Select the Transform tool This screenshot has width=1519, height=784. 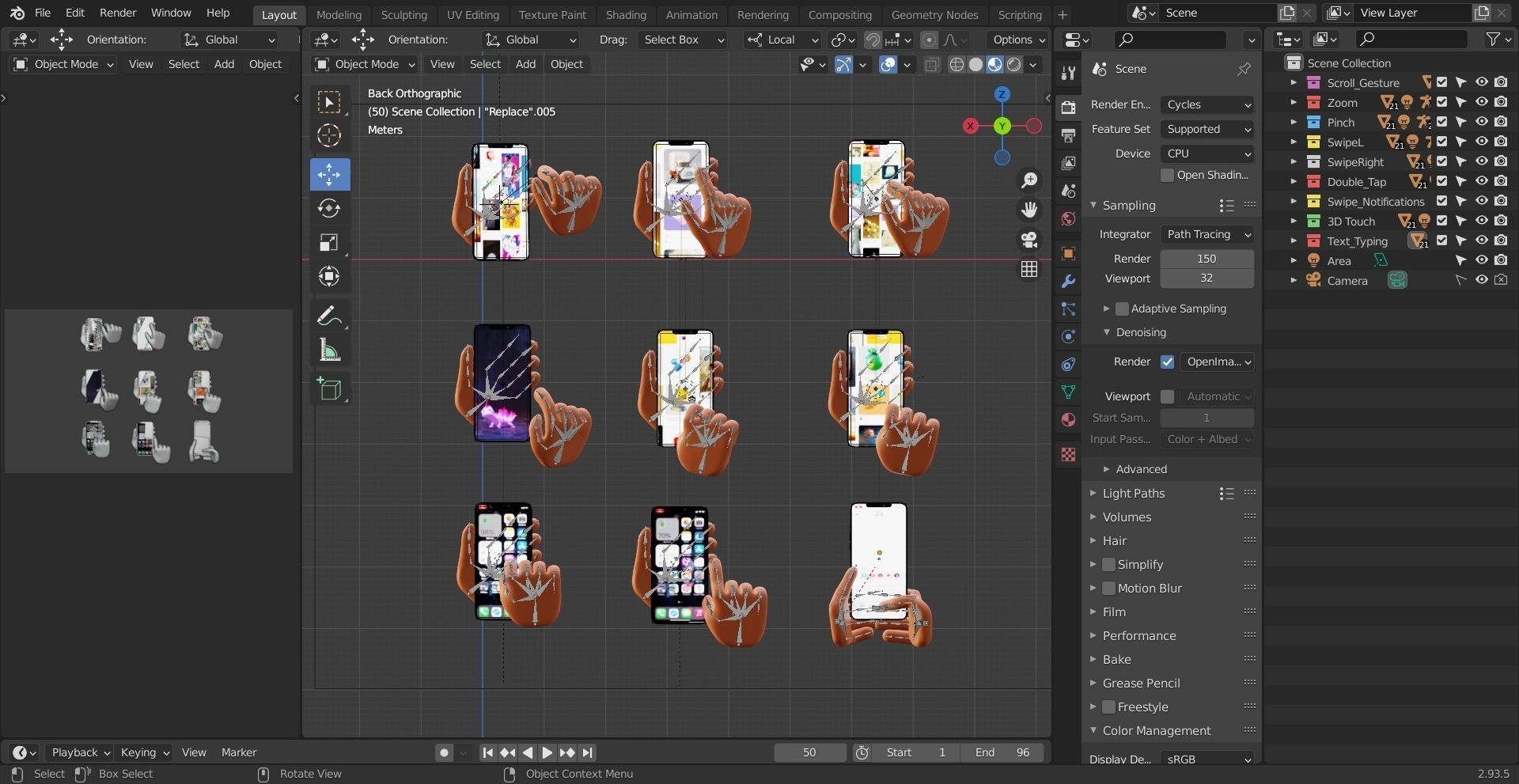click(329, 276)
